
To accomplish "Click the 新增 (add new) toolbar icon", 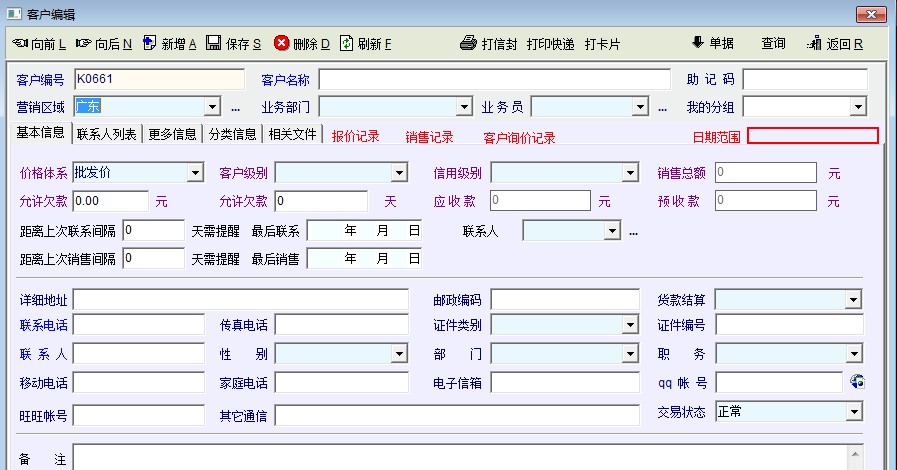I will 150,44.
